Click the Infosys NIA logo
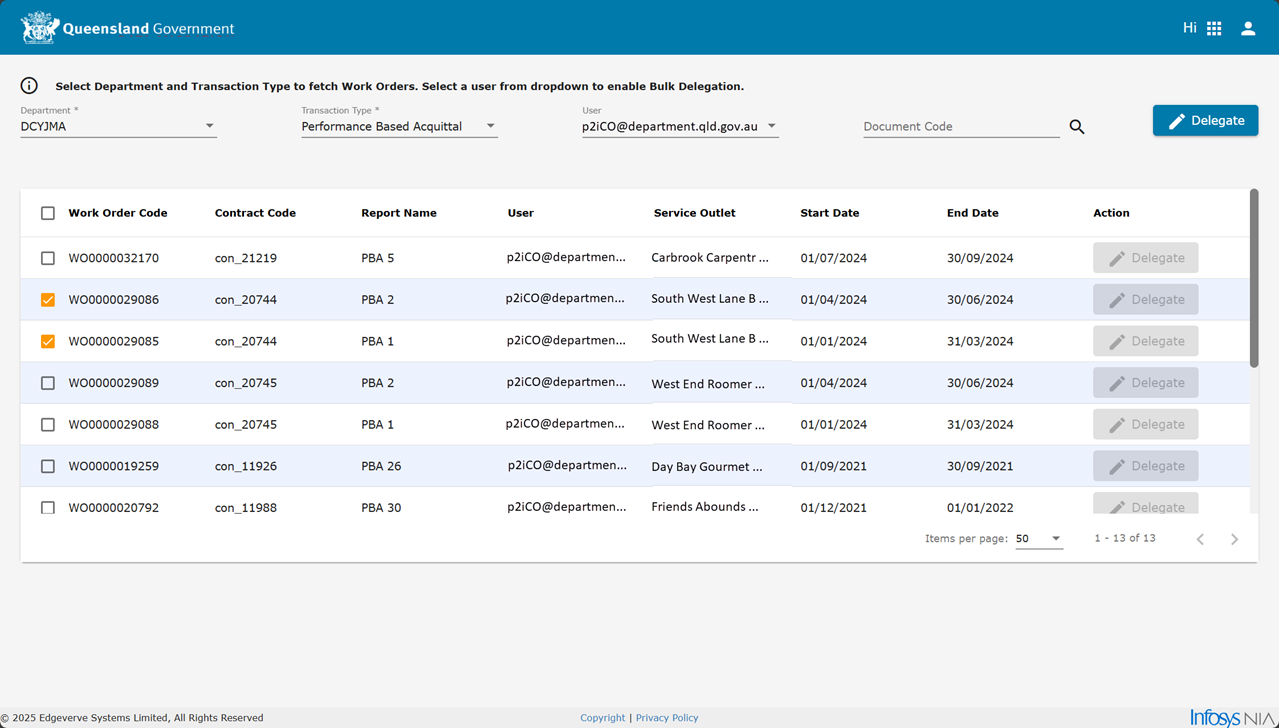 pos(1231,717)
